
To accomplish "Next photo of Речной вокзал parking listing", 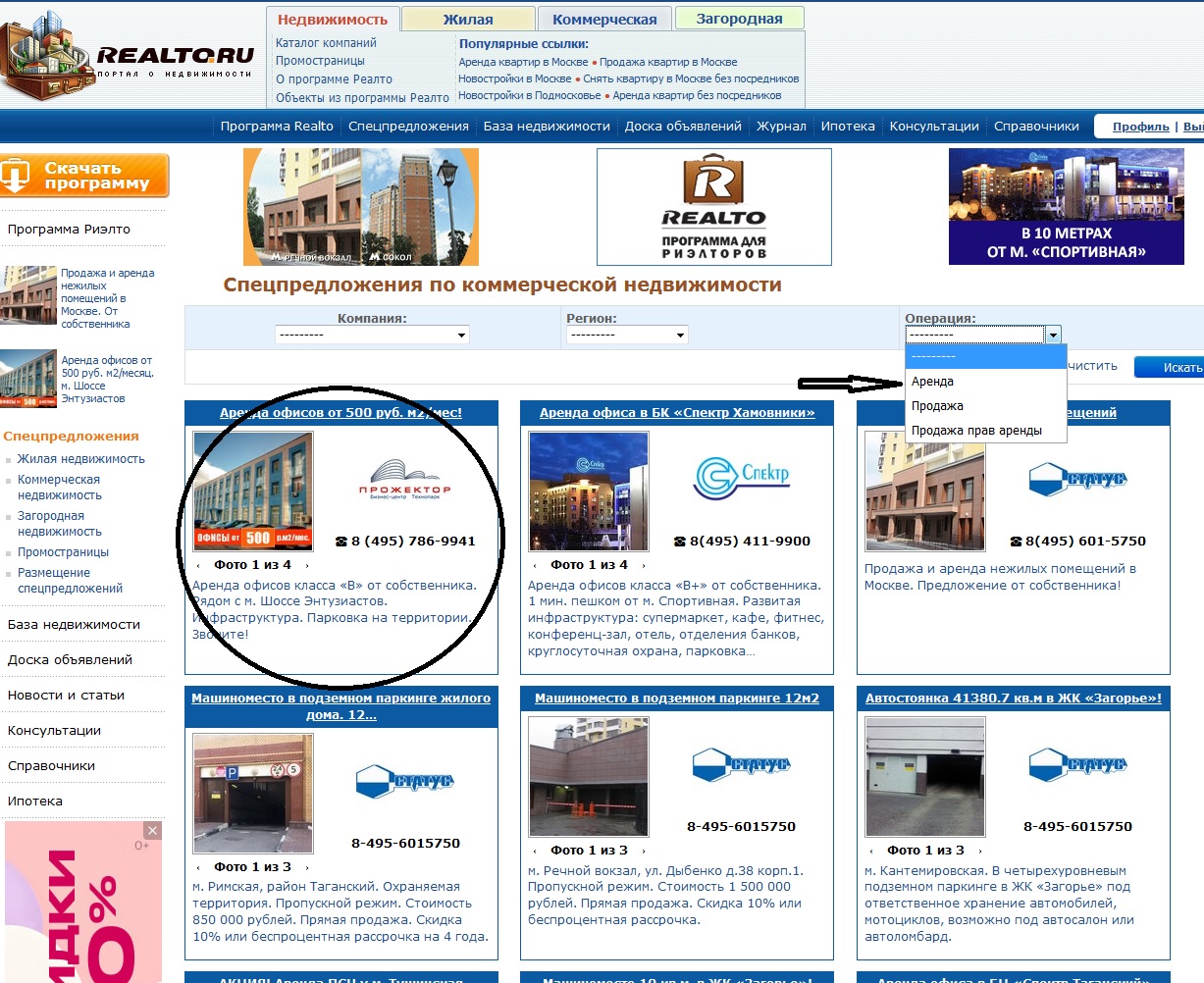I will click(643, 851).
